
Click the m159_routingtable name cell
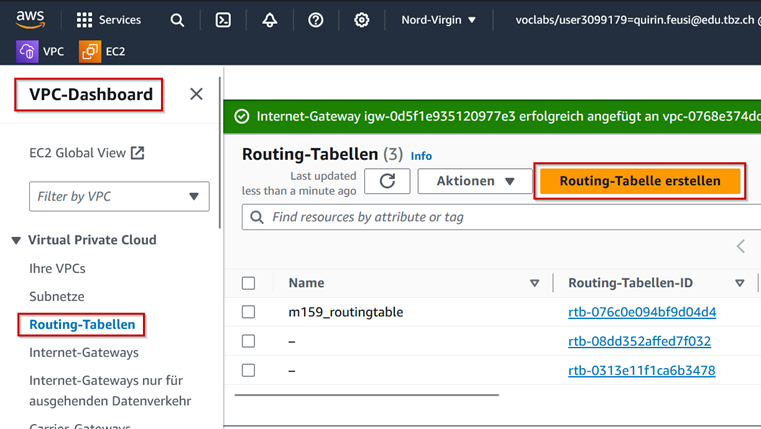pyautogui.click(x=346, y=312)
